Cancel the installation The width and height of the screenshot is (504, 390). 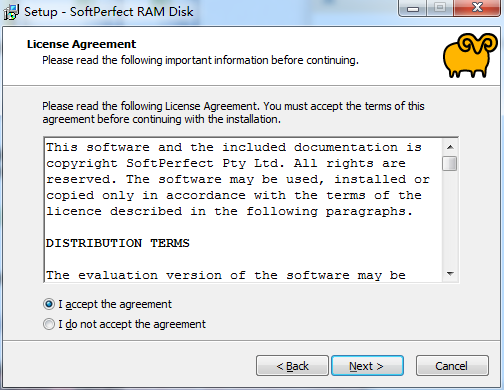(x=452, y=366)
